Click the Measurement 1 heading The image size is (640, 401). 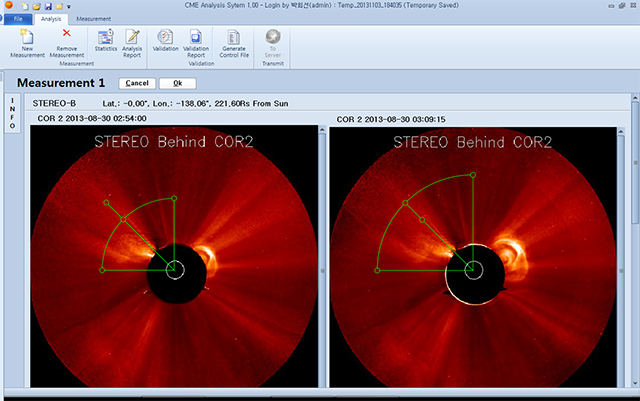point(61,83)
